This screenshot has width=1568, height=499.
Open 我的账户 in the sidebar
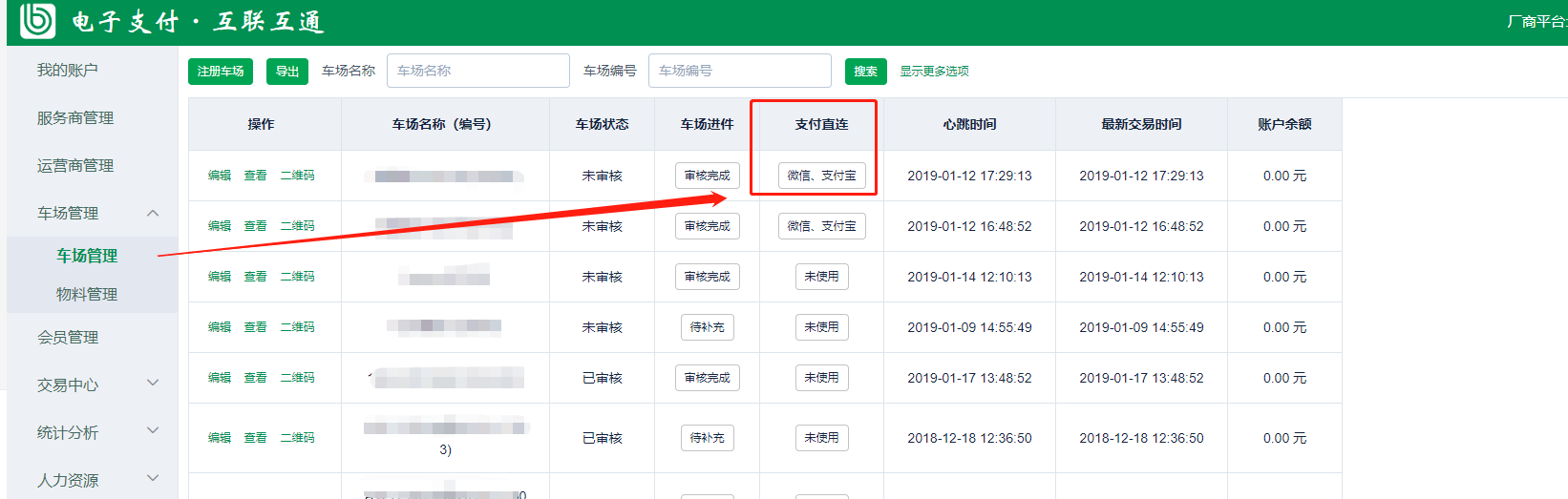pyautogui.click(x=68, y=71)
